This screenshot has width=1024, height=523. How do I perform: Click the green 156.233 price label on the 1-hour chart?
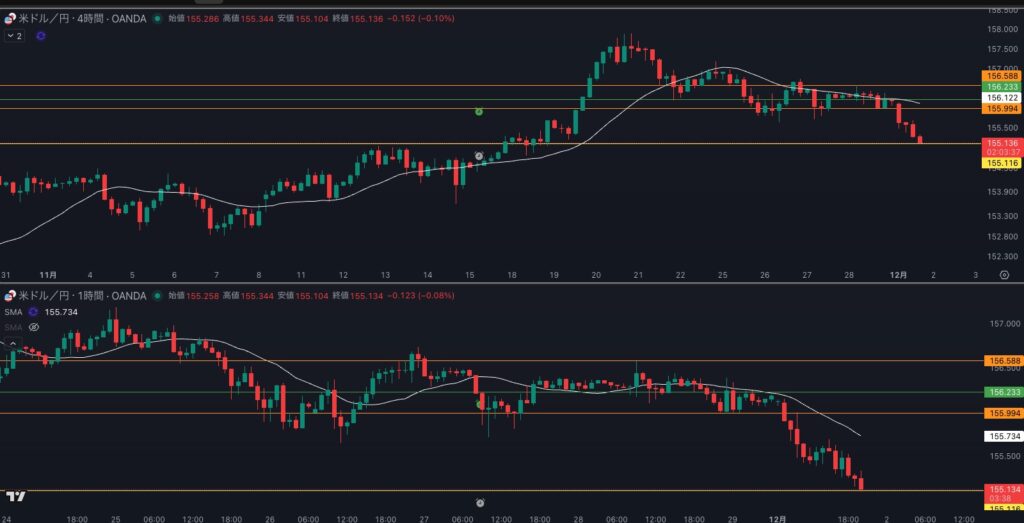(x=1002, y=393)
